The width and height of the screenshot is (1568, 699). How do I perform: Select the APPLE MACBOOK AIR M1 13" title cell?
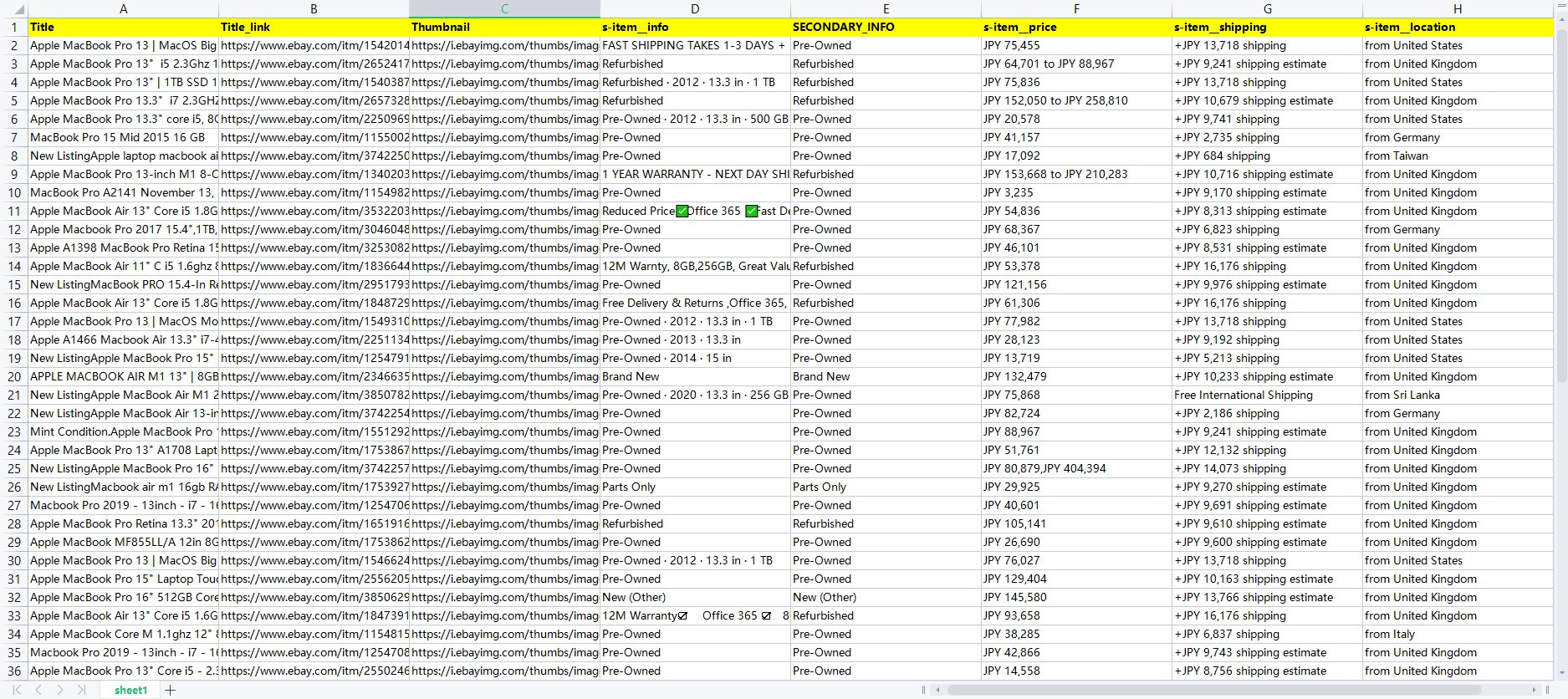(x=123, y=376)
